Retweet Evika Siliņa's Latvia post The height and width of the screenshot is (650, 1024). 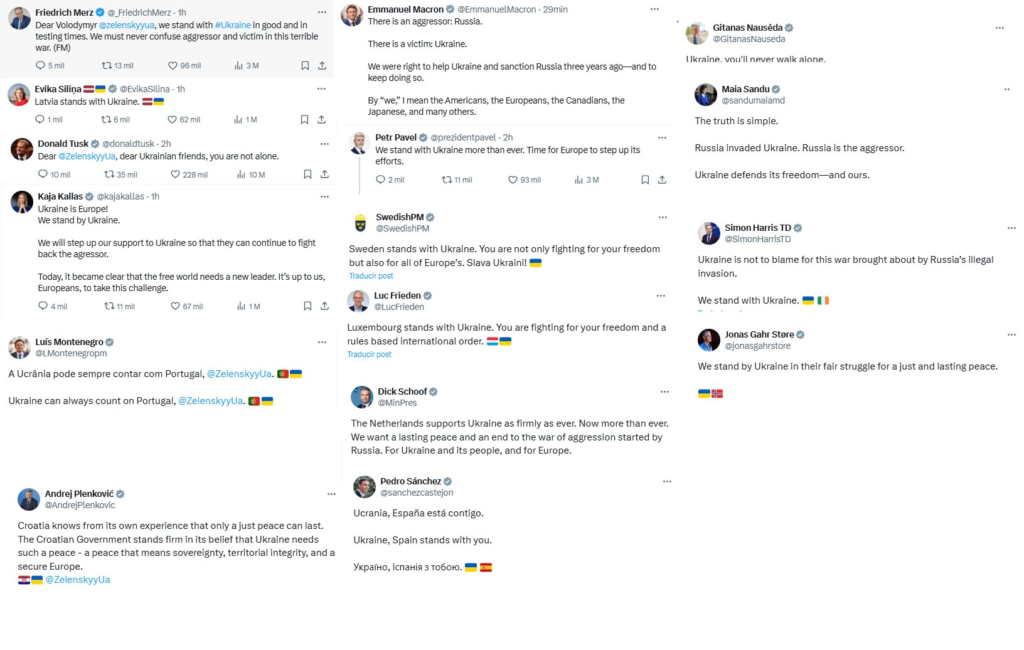coord(110,120)
